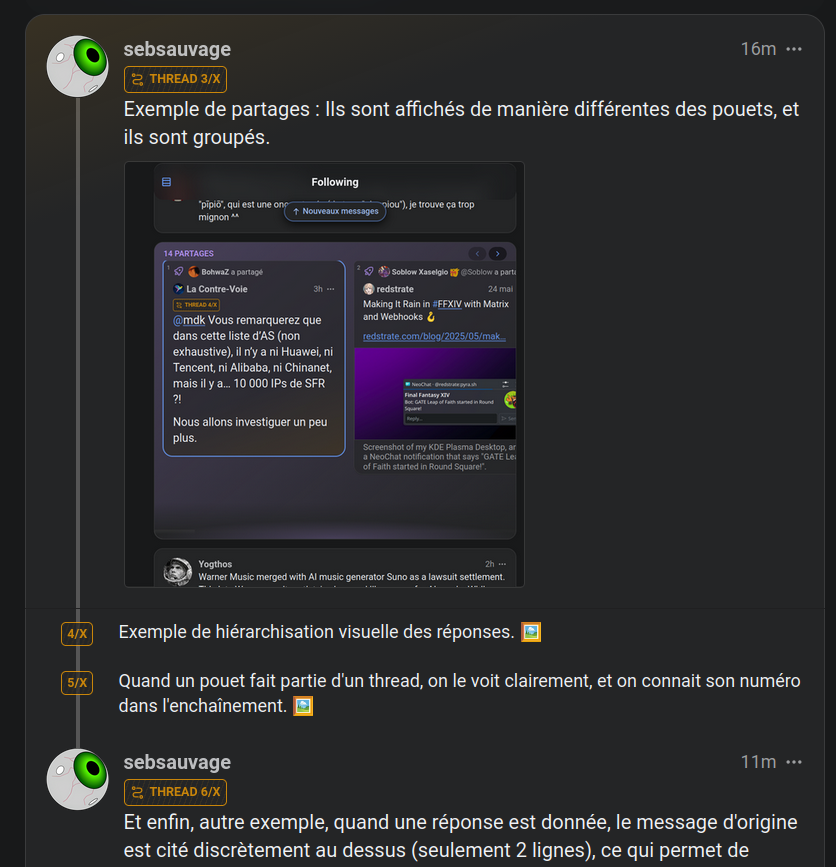Open the more-options menu on the 16m post
Screen dimensions: 836x867
coord(794,49)
